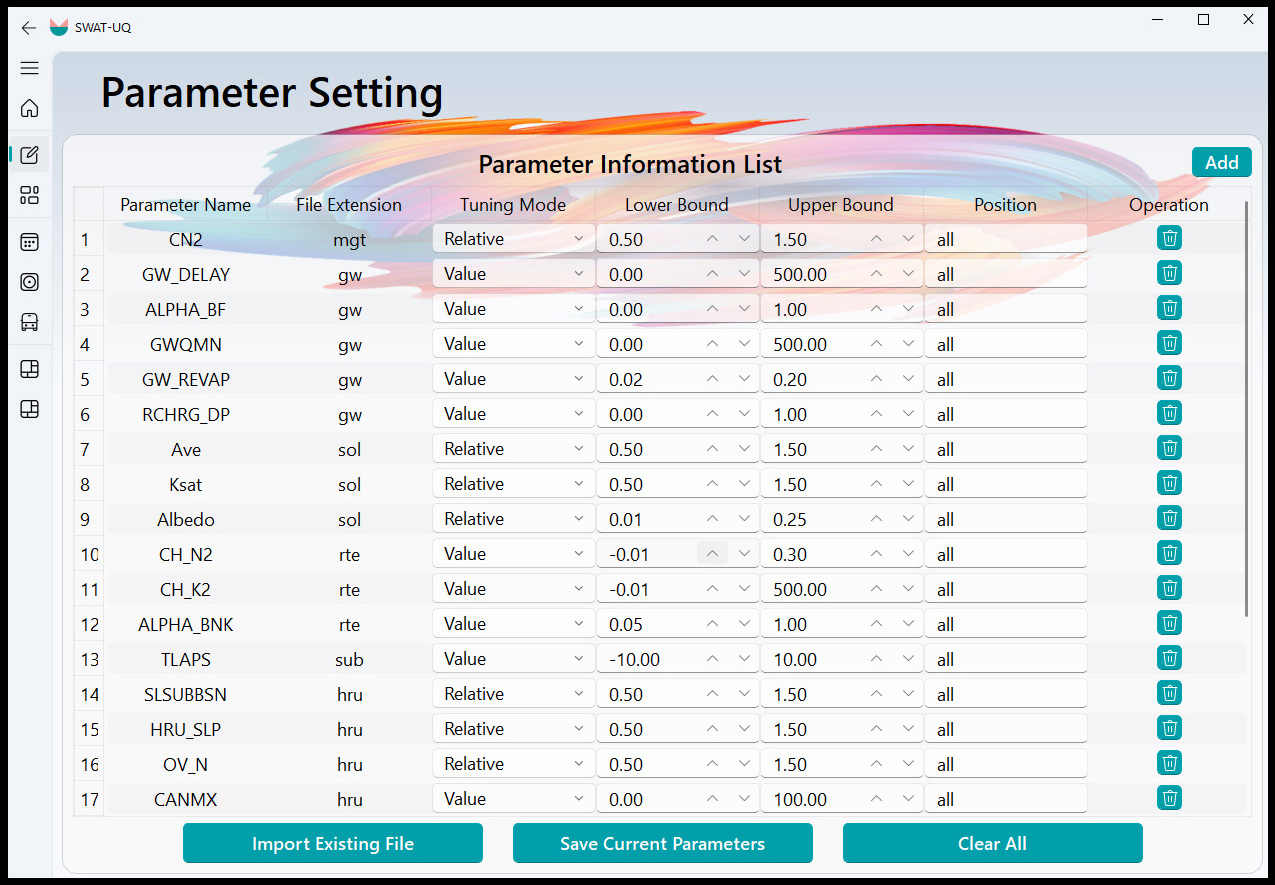Select the SLSUBBSN parameter name cell
Image resolution: width=1275 pixels, height=885 pixels.
185,694
